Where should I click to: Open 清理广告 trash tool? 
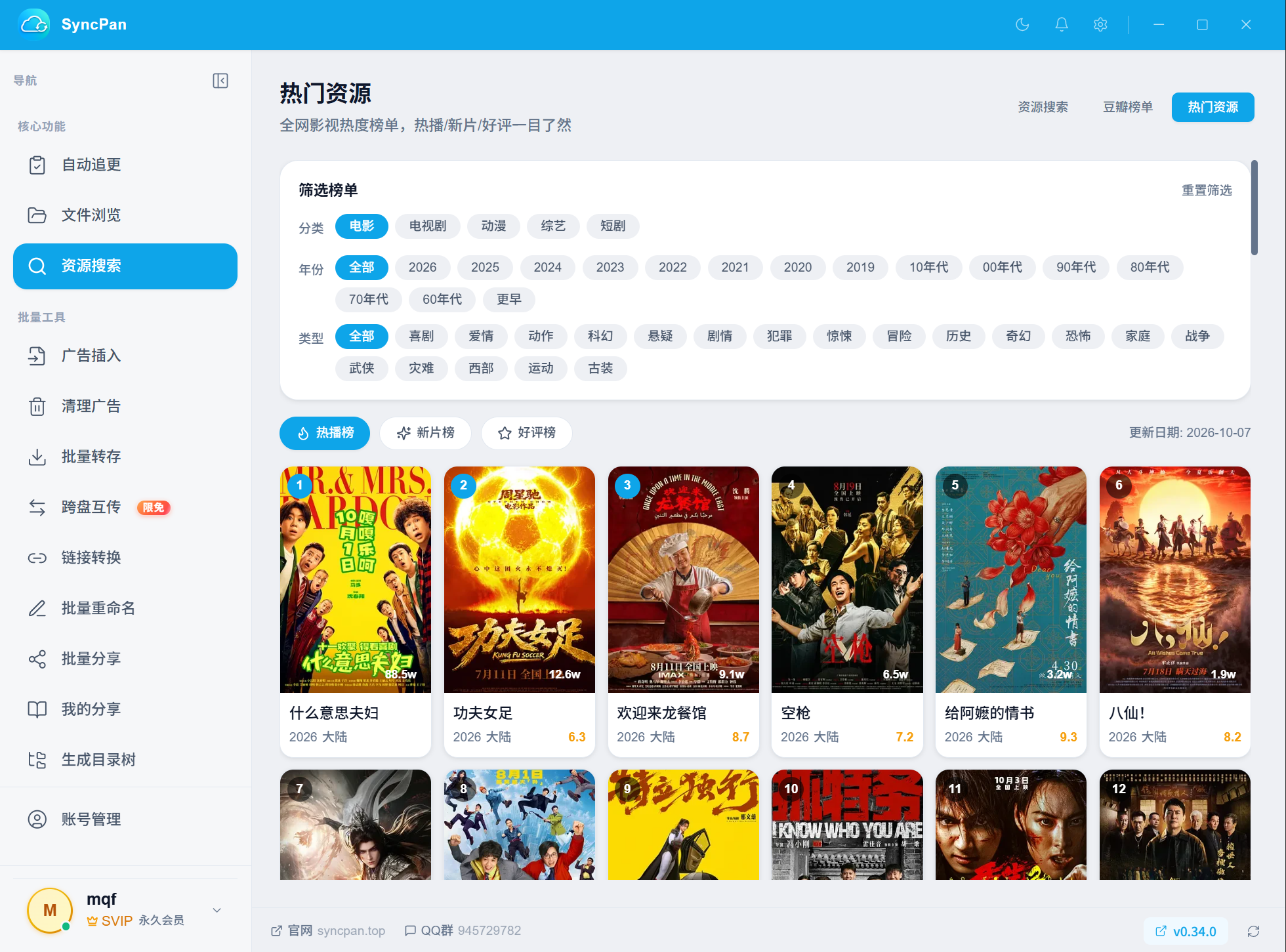pyautogui.click(x=125, y=406)
